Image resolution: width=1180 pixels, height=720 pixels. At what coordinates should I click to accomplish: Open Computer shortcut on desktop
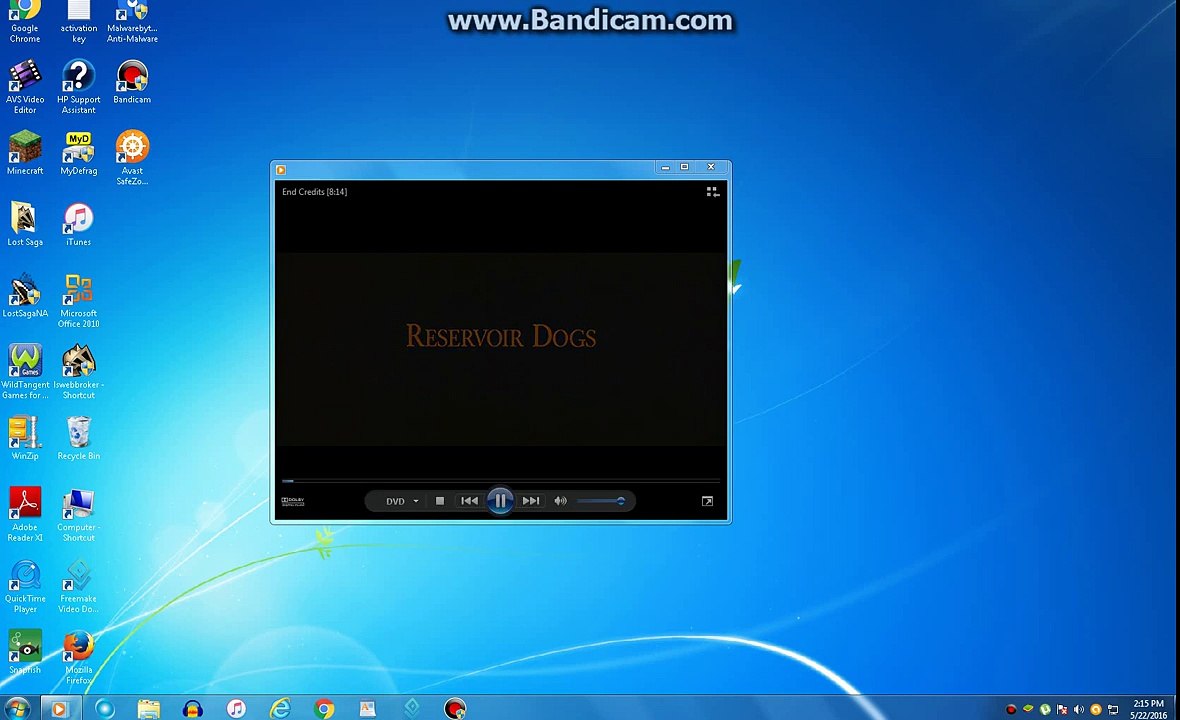click(x=78, y=514)
